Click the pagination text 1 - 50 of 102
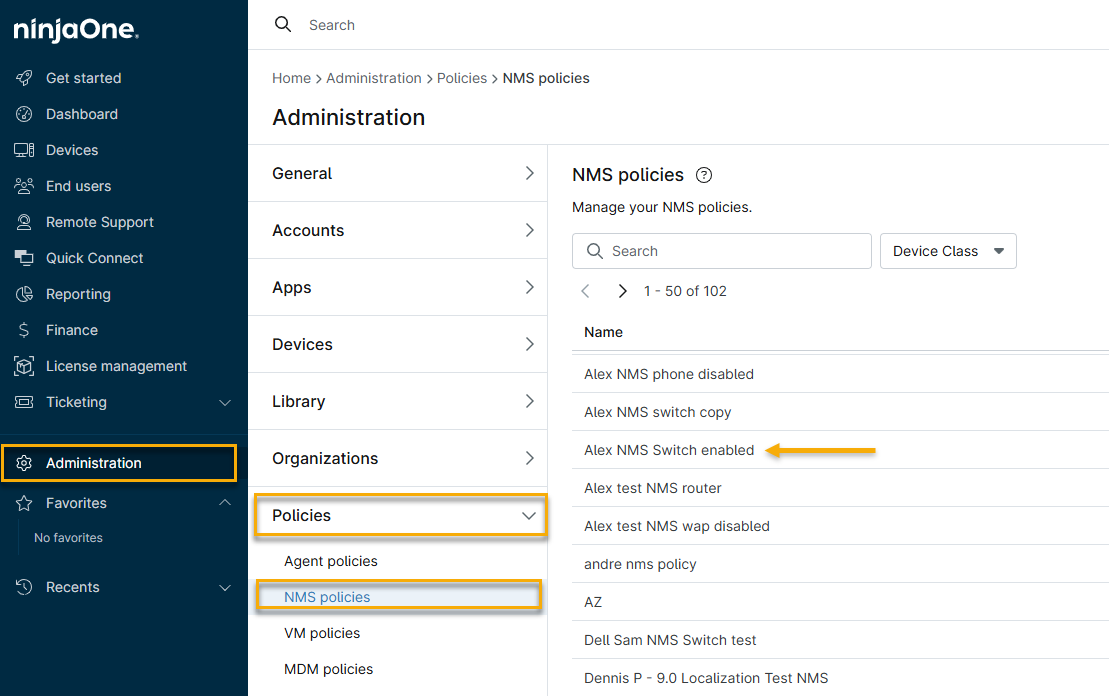Image resolution: width=1109 pixels, height=696 pixels. pos(685,291)
